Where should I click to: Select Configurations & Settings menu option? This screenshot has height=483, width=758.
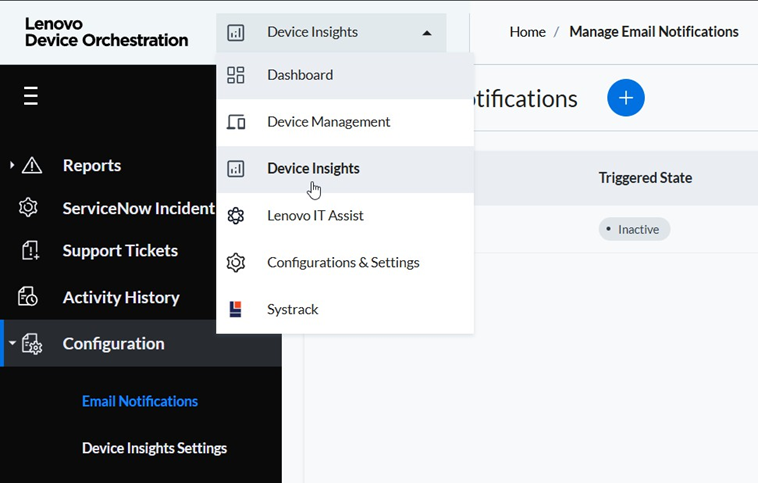(343, 263)
